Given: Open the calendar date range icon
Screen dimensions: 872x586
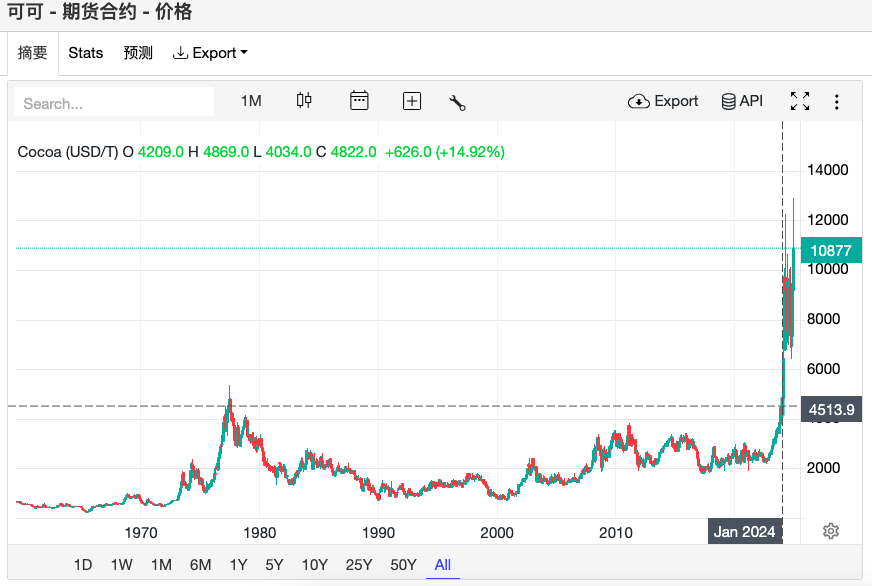Looking at the screenshot, I should point(359,101).
